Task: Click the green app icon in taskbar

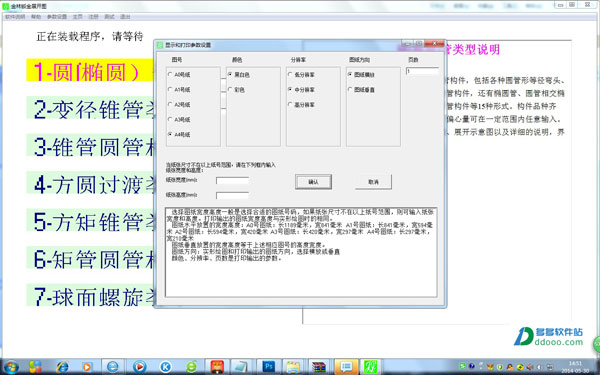Action: pyautogui.click(x=371, y=367)
